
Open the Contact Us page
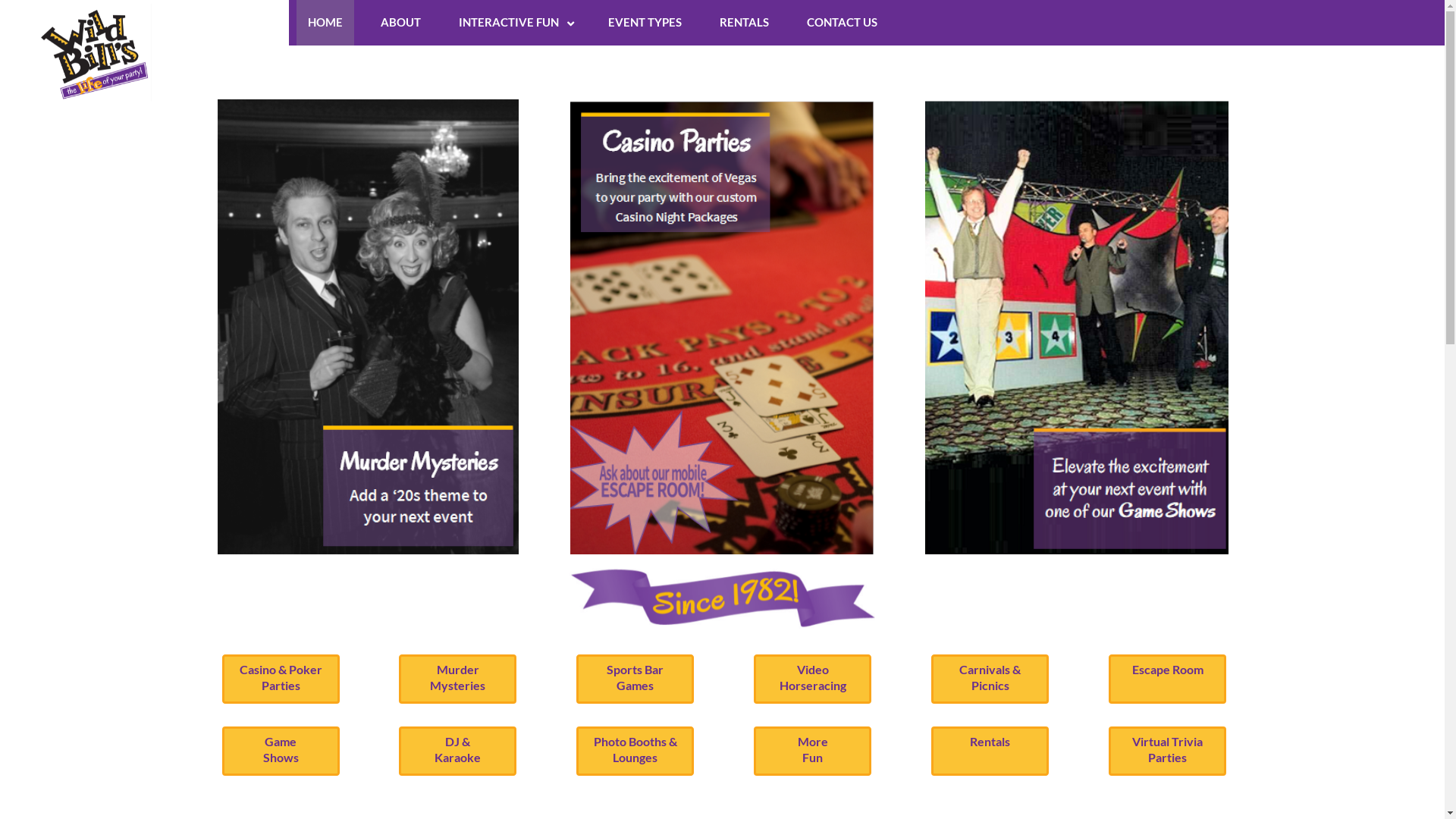[842, 23]
